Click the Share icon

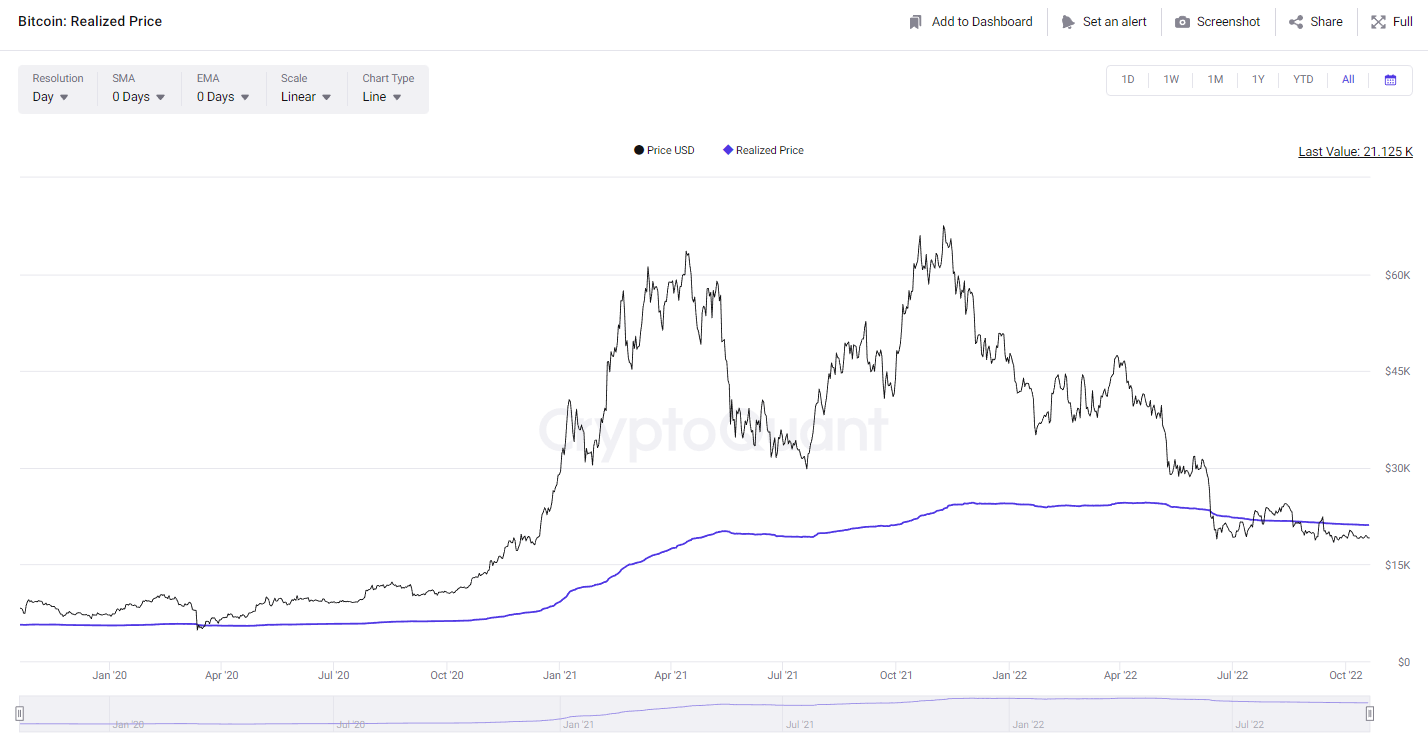click(x=1296, y=22)
